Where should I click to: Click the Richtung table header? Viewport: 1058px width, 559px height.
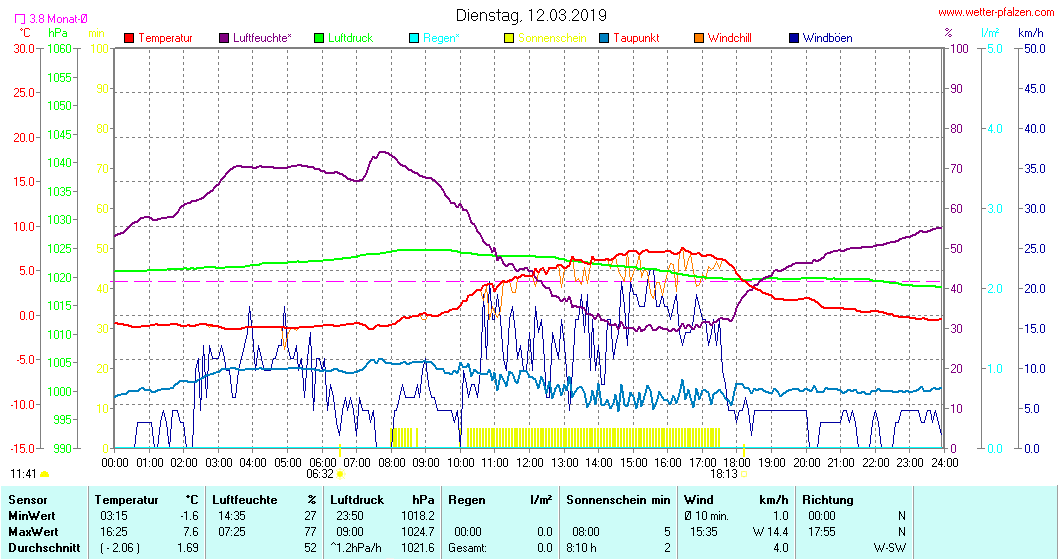[x=828, y=500]
